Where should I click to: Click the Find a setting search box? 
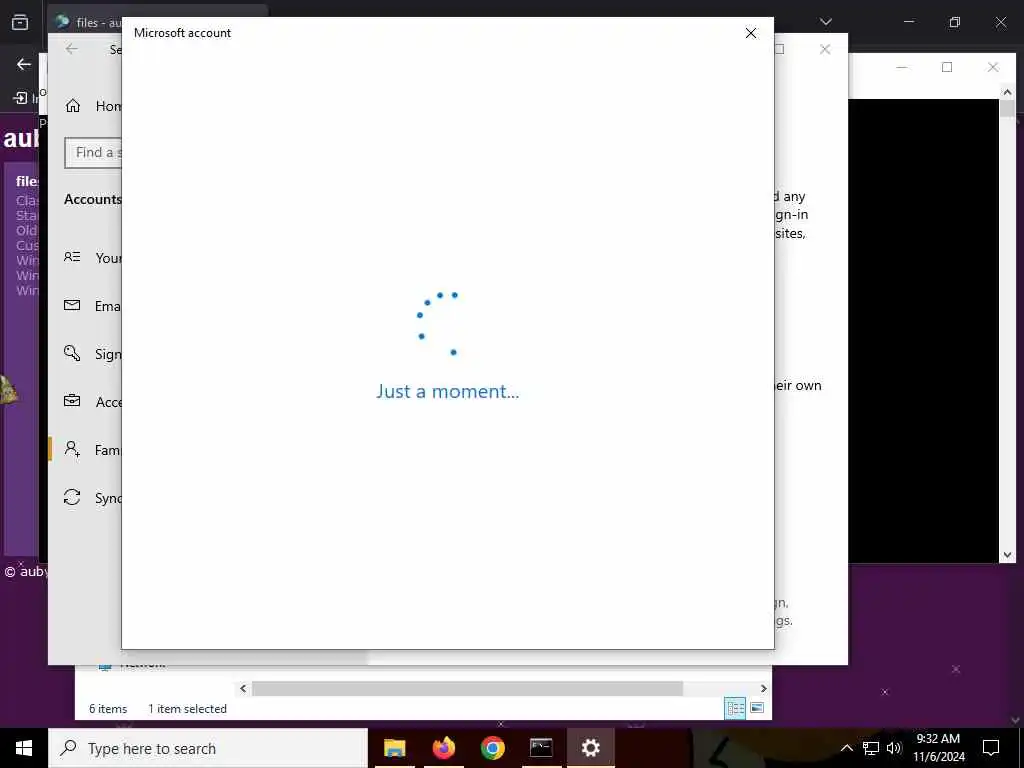(93, 153)
